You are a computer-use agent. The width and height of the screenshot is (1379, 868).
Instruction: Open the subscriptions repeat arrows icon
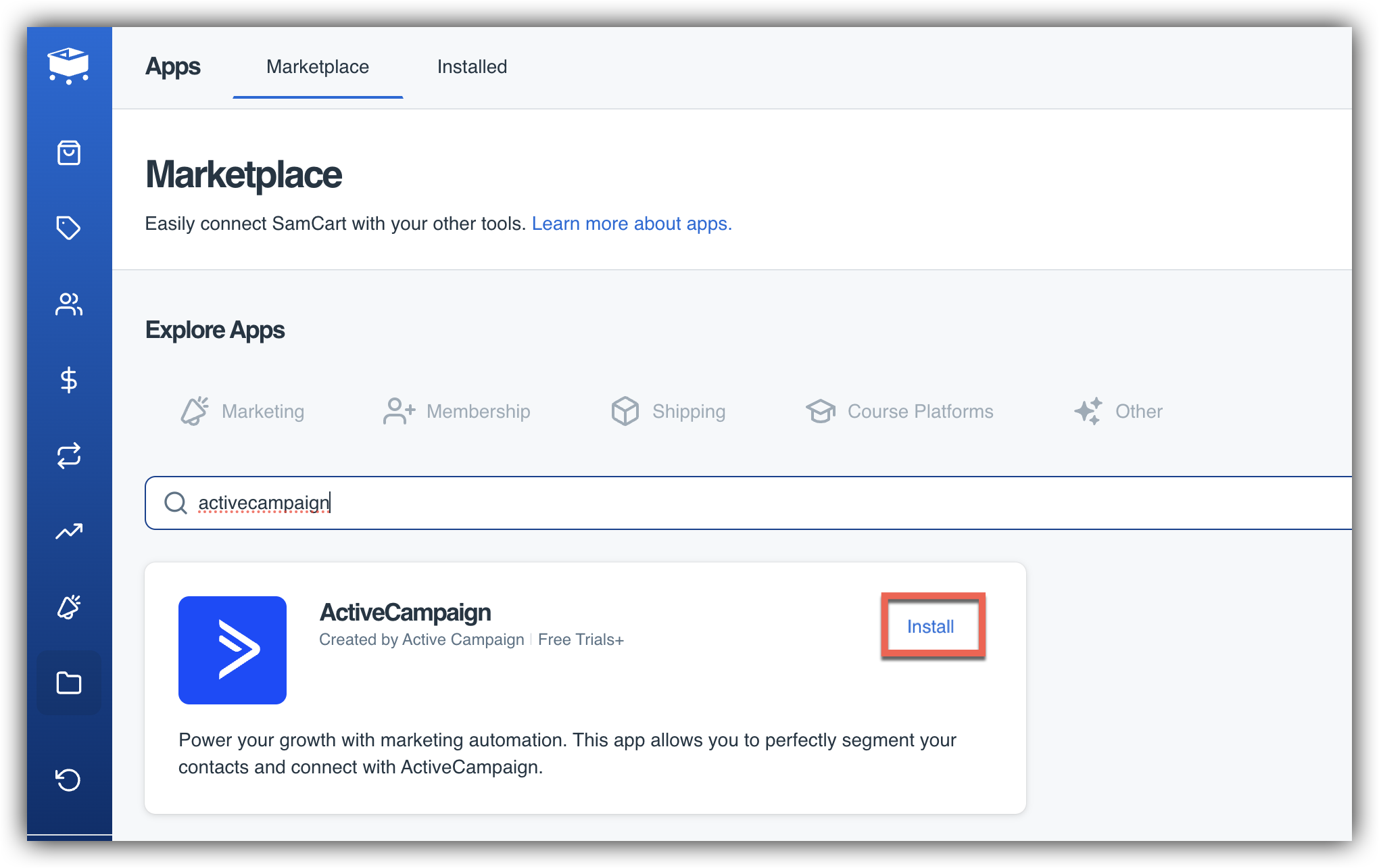tap(68, 456)
